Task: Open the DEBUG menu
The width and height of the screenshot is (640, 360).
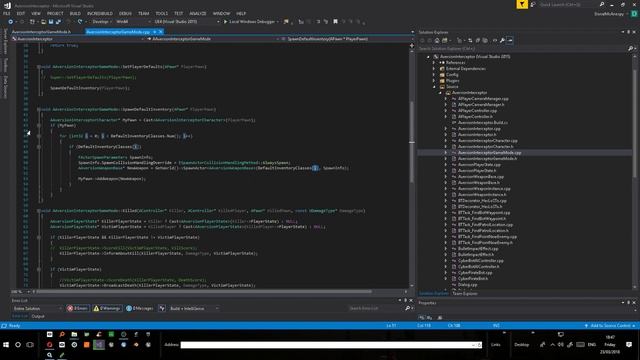Action: 125,13
